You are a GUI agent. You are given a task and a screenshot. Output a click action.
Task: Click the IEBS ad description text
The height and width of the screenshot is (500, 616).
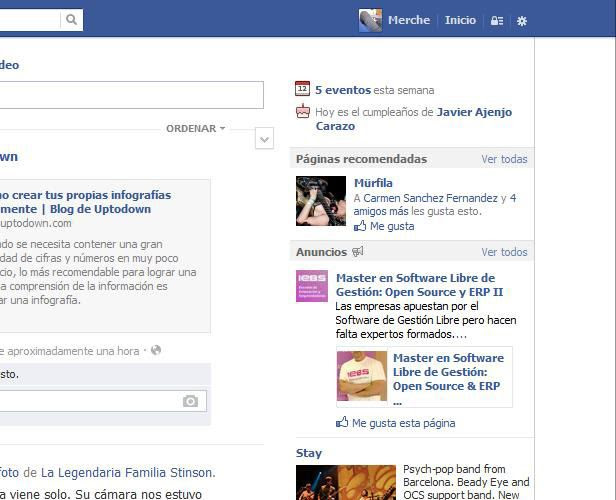[426, 320]
